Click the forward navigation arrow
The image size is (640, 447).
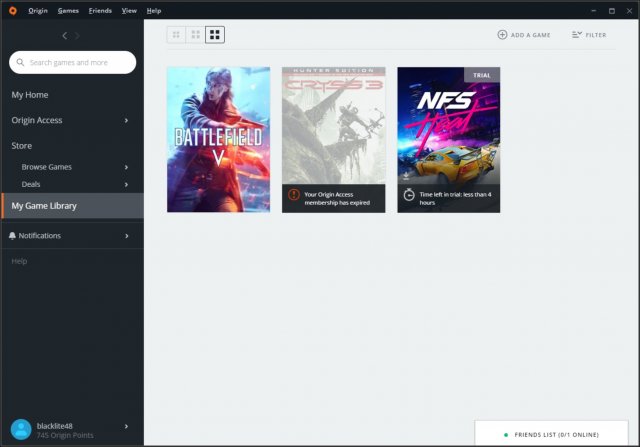[78, 36]
